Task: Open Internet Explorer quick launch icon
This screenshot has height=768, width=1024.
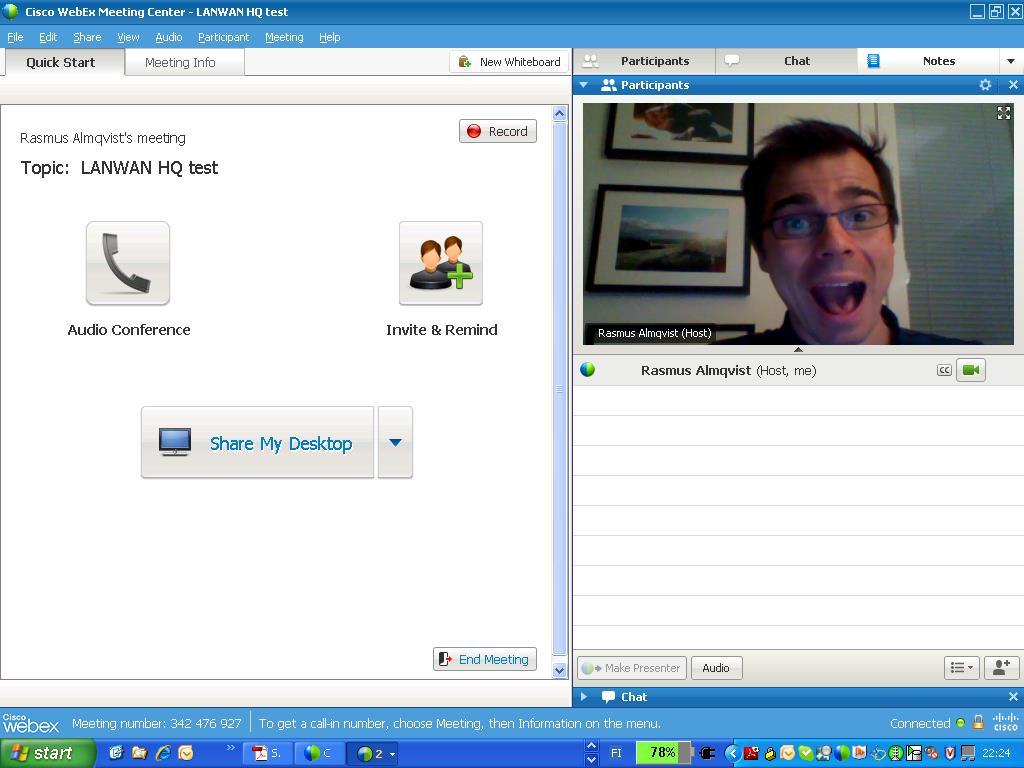Action: coord(162,753)
